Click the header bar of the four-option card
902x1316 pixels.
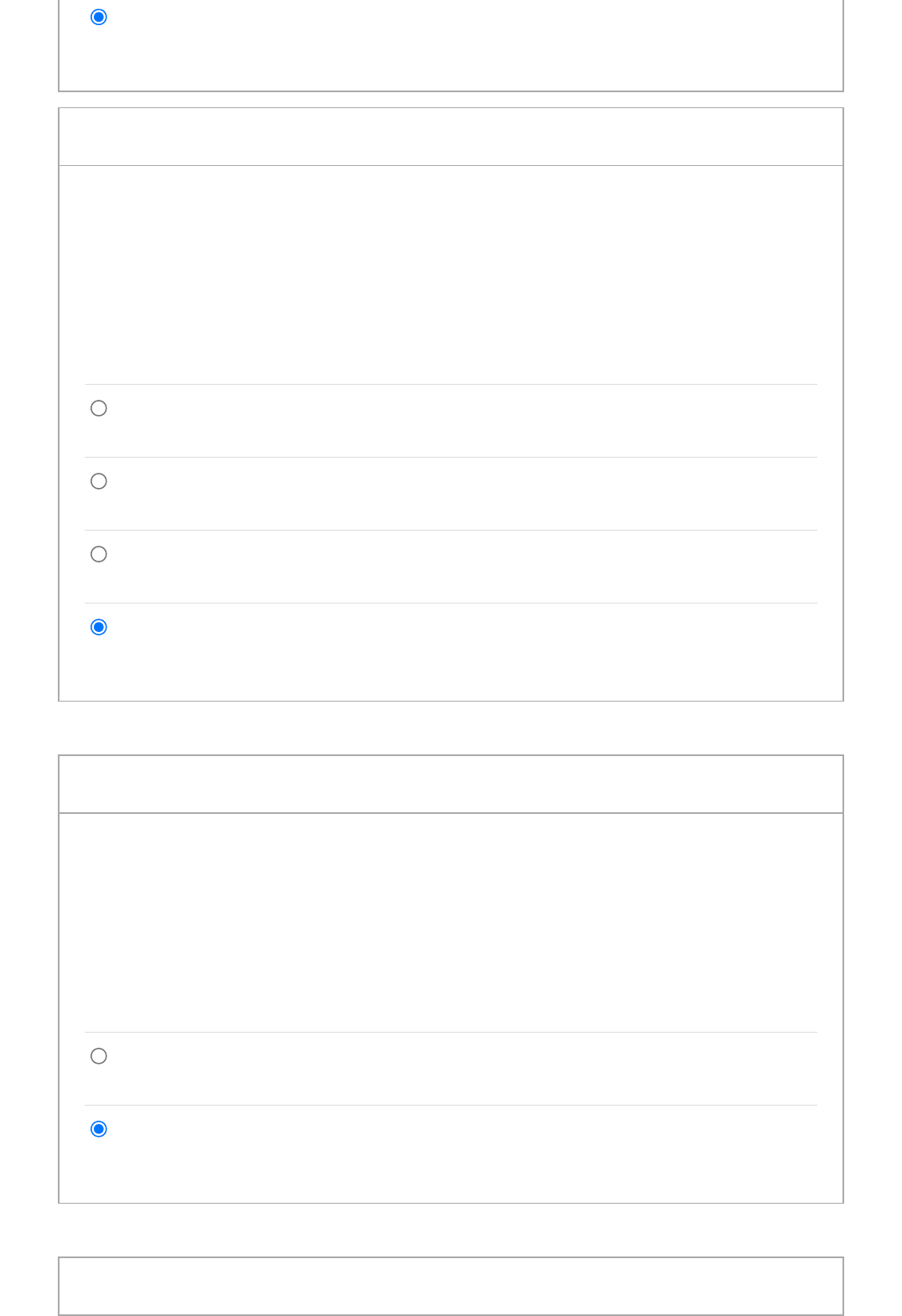click(x=451, y=137)
